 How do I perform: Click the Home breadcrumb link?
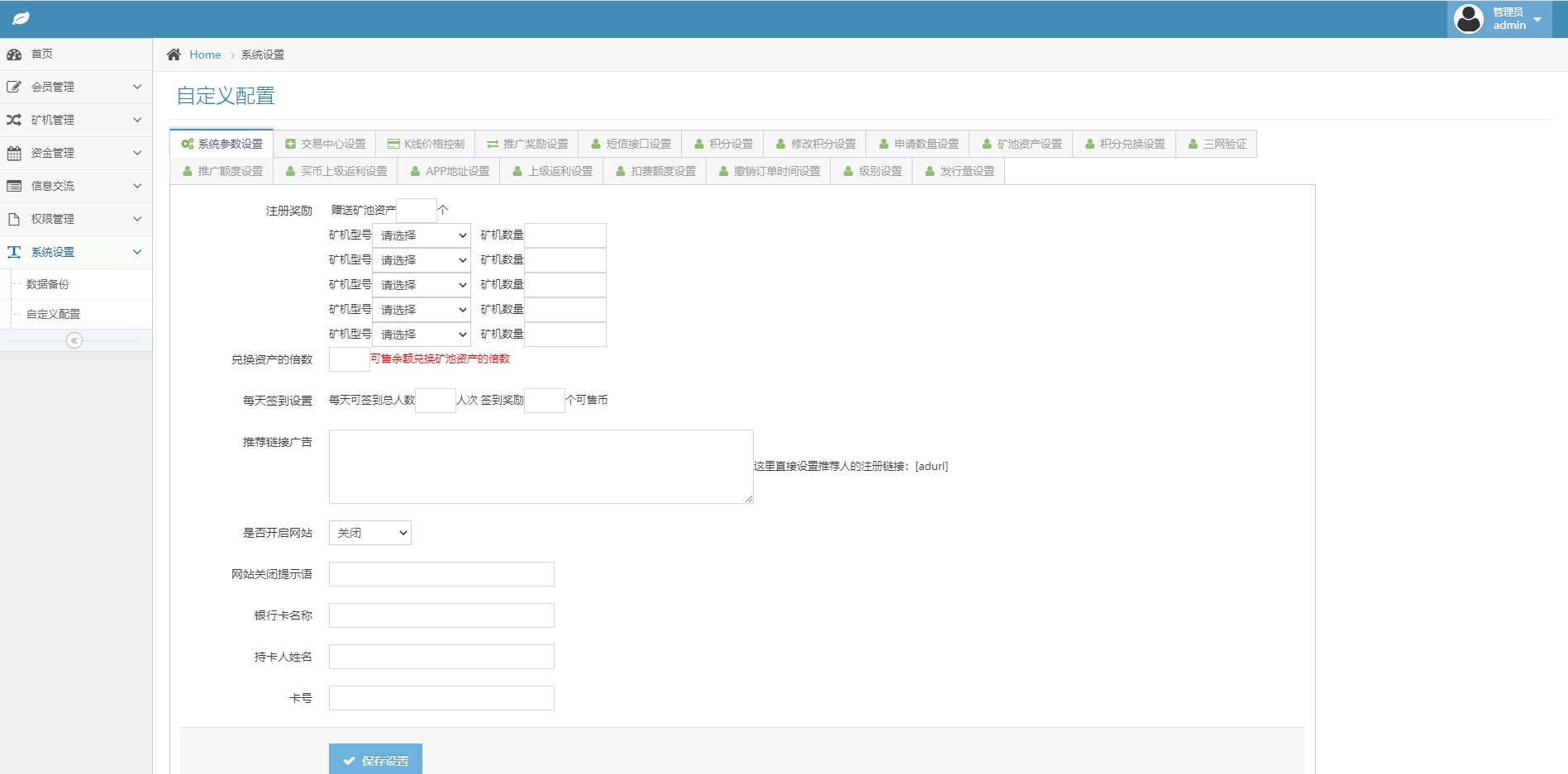[x=205, y=55]
